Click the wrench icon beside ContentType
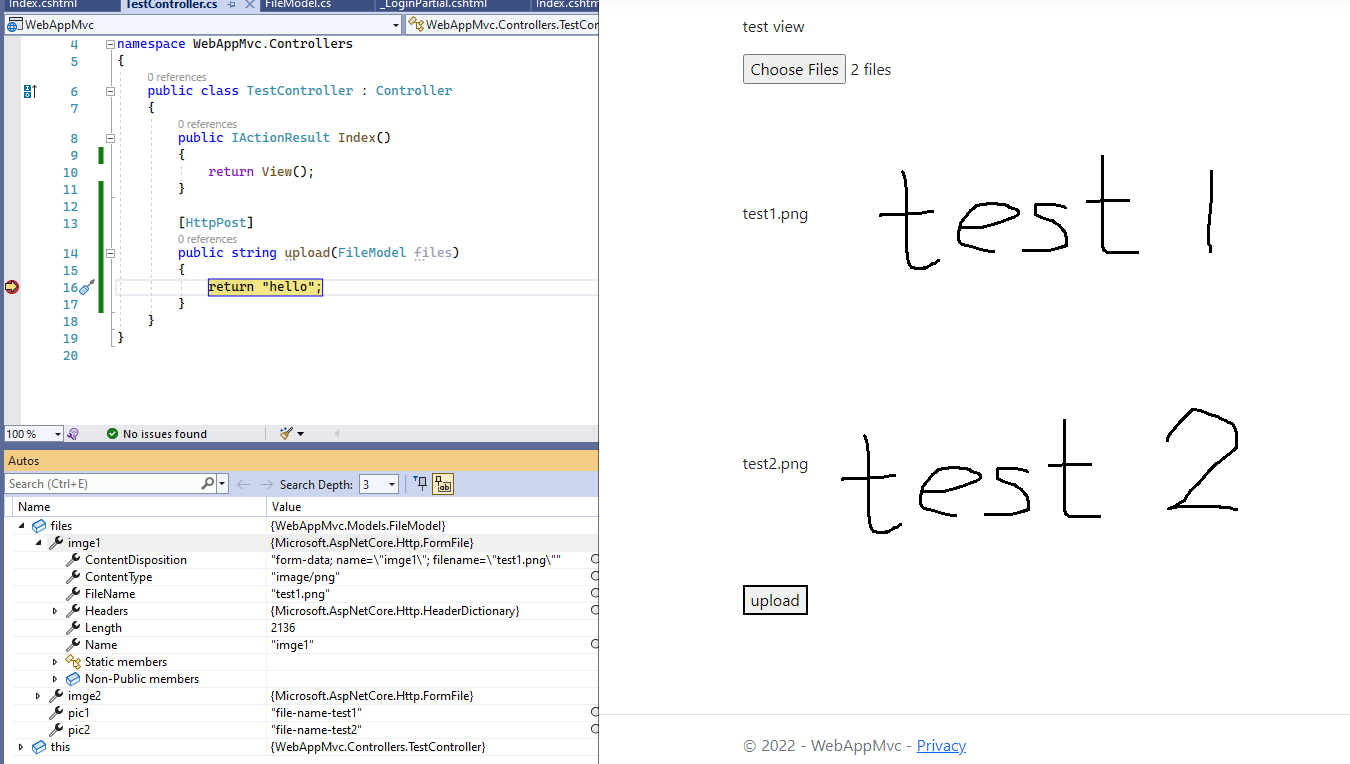Viewport: 1350px width, 764px height. coord(73,577)
